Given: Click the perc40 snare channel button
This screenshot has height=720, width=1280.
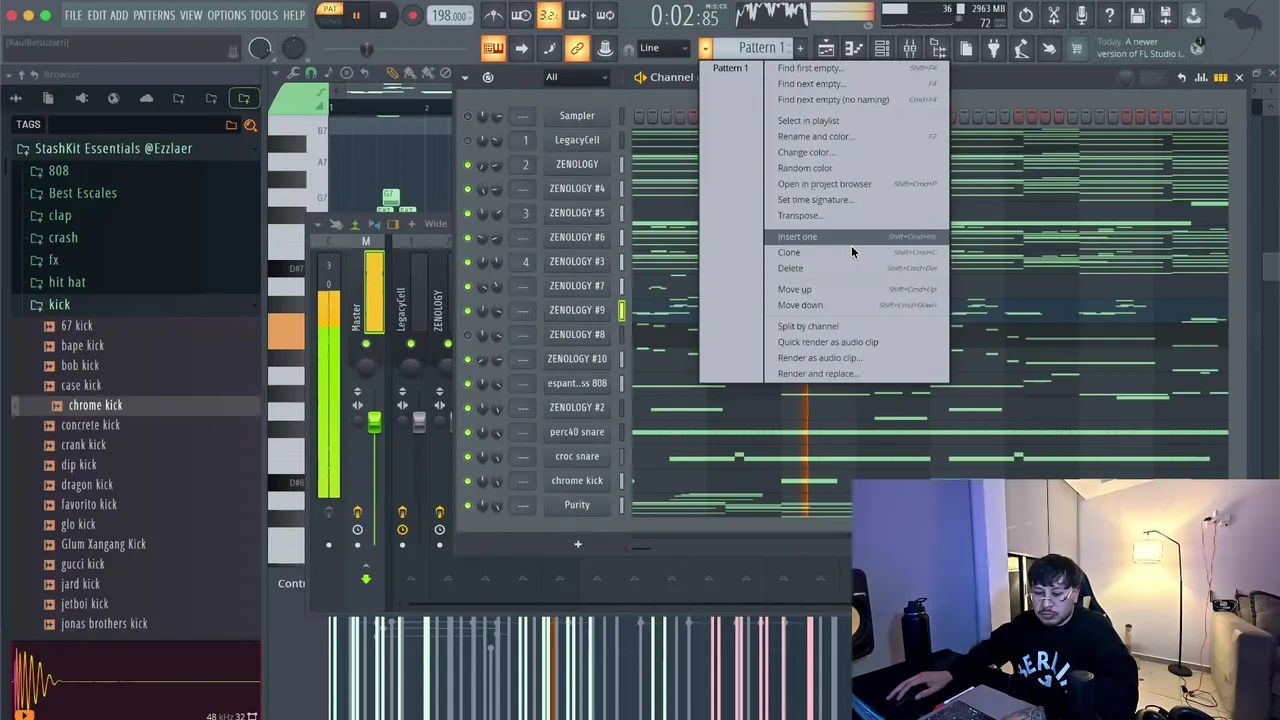Looking at the screenshot, I should pos(577,432).
